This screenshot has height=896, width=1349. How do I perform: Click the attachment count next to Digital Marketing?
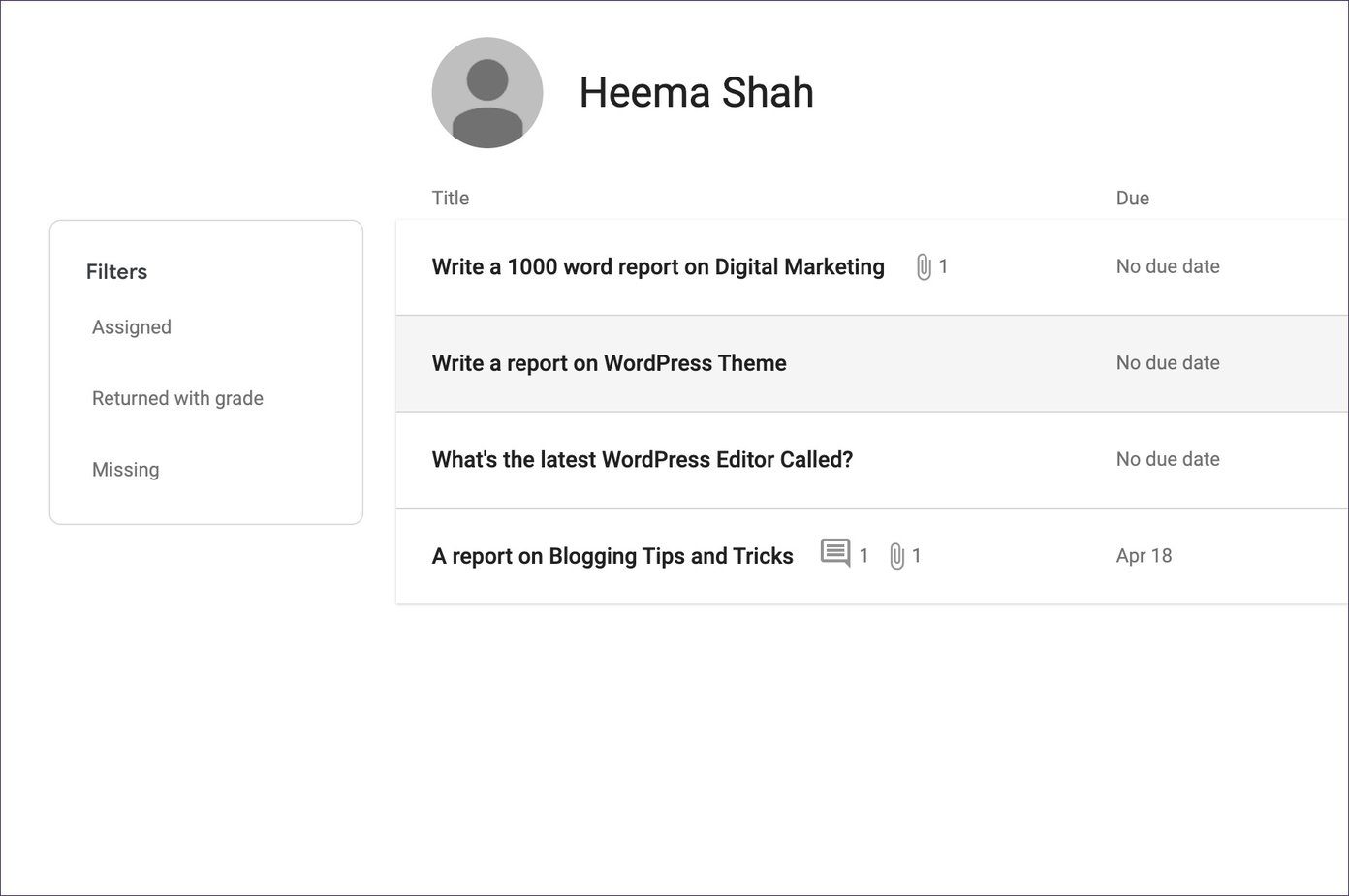tap(944, 266)
